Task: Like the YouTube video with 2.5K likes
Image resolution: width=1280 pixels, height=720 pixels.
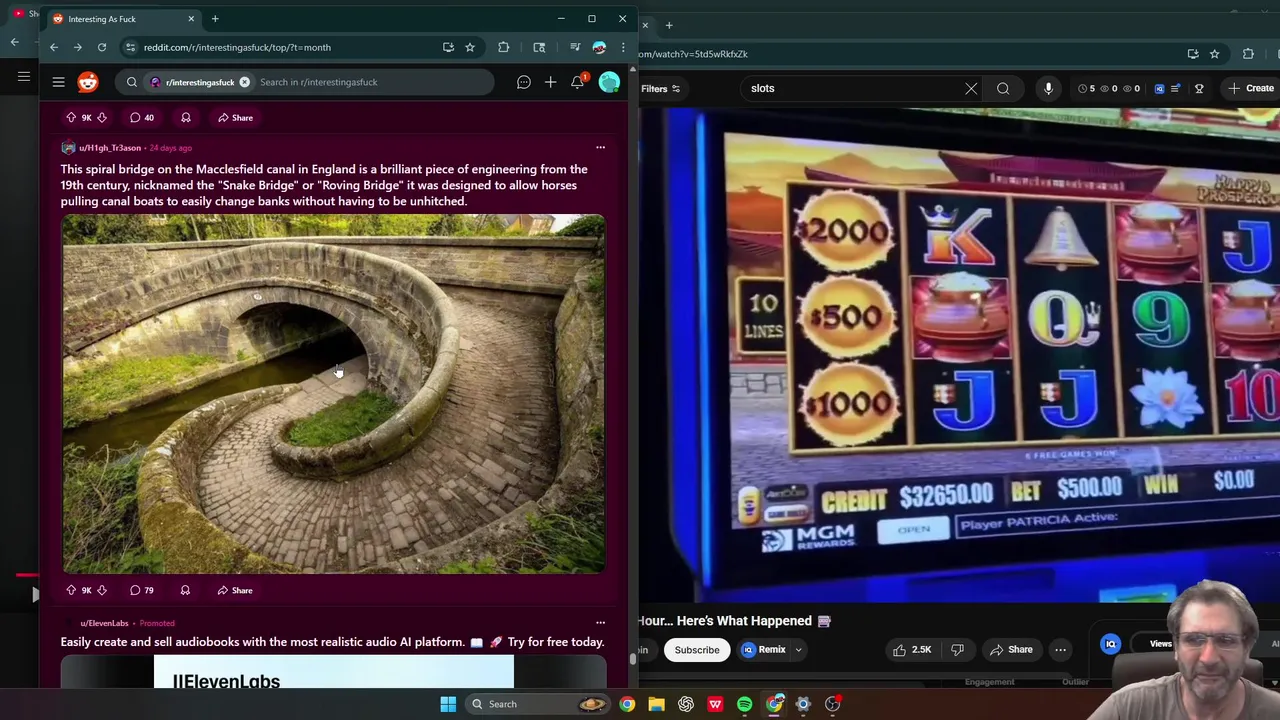Action: 912,650
